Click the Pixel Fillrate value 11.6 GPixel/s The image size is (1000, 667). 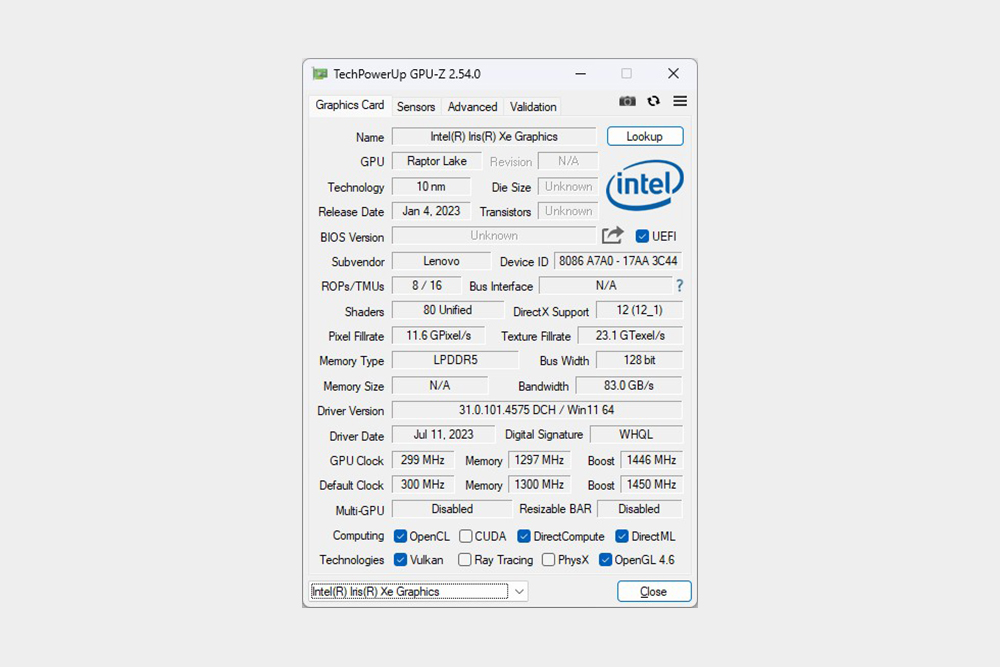coord(439,335)
